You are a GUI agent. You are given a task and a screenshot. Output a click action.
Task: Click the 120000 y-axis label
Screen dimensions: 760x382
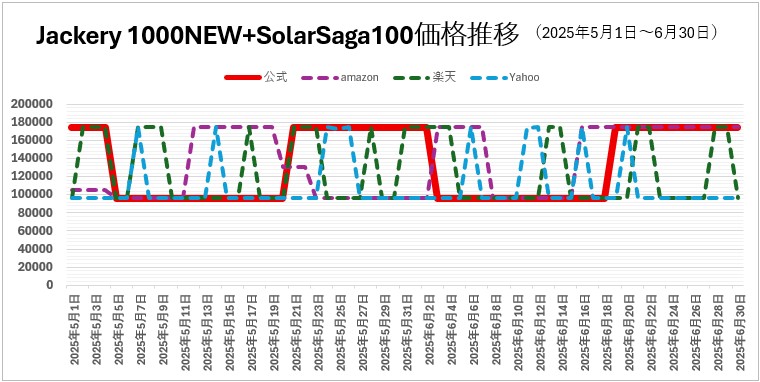point(32,176)
